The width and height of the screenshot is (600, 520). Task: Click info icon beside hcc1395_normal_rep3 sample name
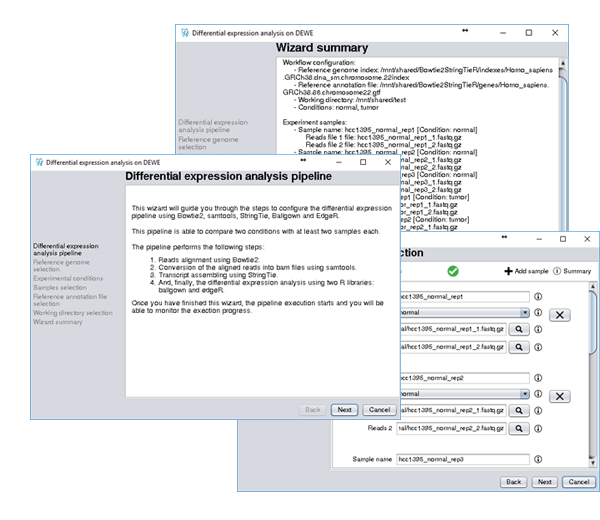point(538,459)
